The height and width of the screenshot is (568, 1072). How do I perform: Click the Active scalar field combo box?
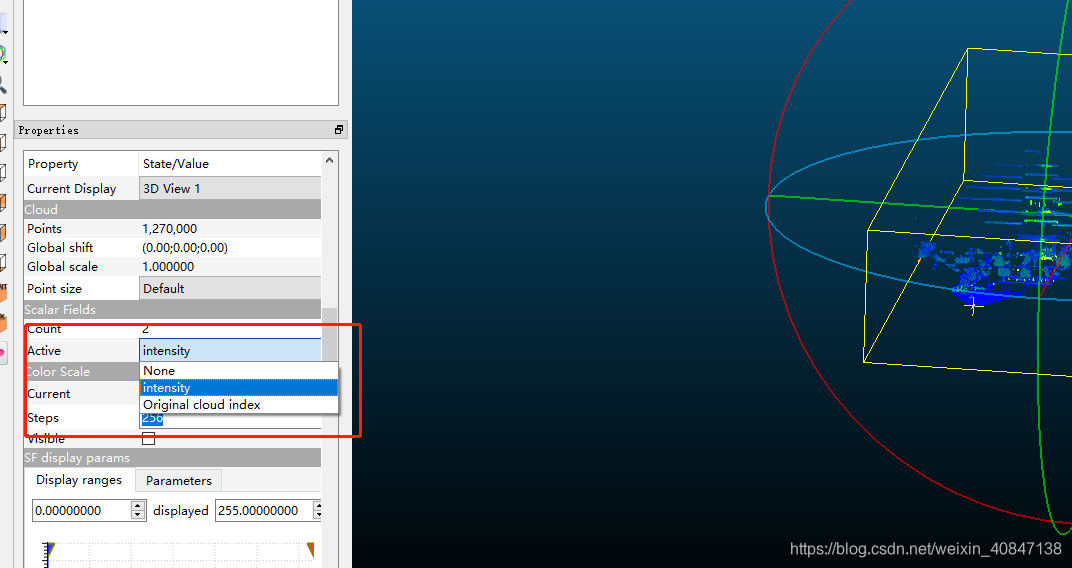pos(230,351)
